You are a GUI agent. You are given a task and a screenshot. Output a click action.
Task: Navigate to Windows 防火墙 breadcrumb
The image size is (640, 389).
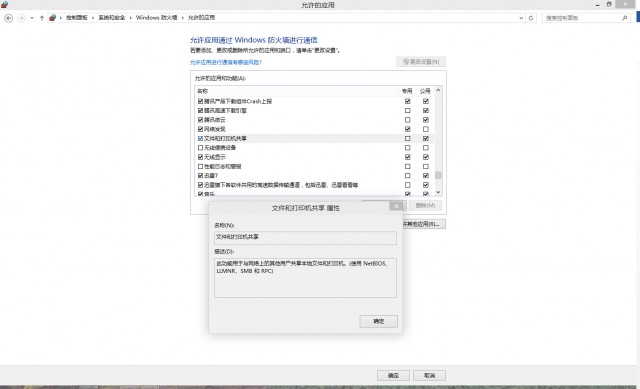157,18
